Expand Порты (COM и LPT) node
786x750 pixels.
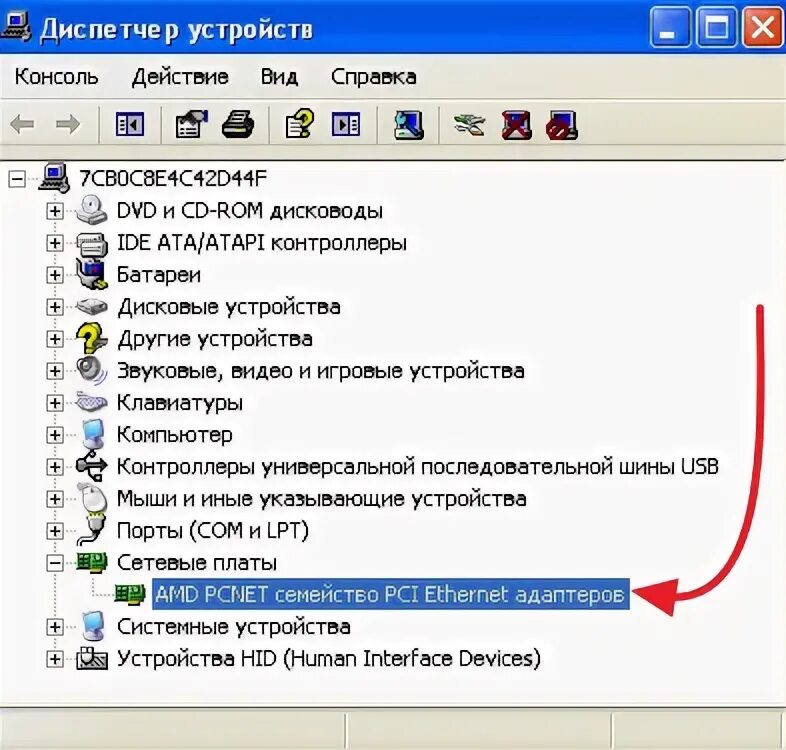pos(55,531)
